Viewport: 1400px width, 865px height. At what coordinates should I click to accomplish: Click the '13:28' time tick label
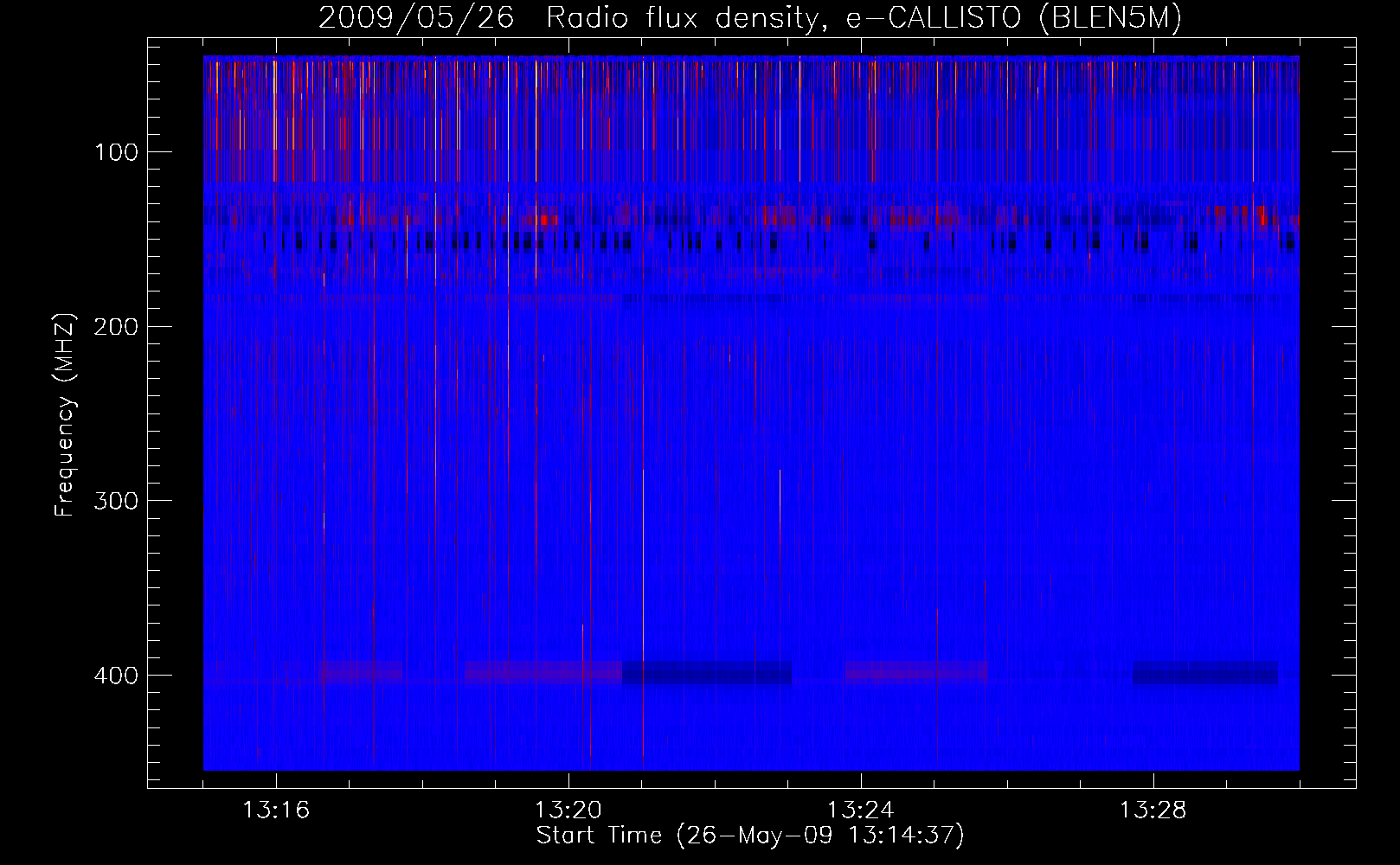point(1153,811)
